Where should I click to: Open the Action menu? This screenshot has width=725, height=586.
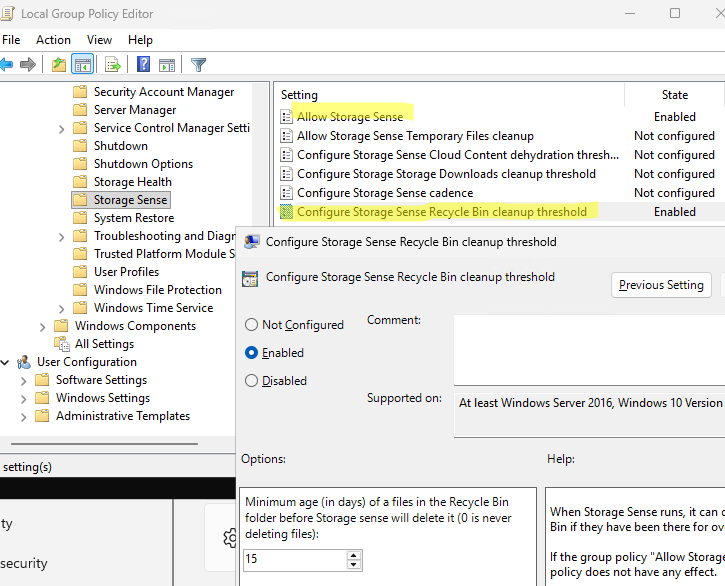(x=53, y=40)
